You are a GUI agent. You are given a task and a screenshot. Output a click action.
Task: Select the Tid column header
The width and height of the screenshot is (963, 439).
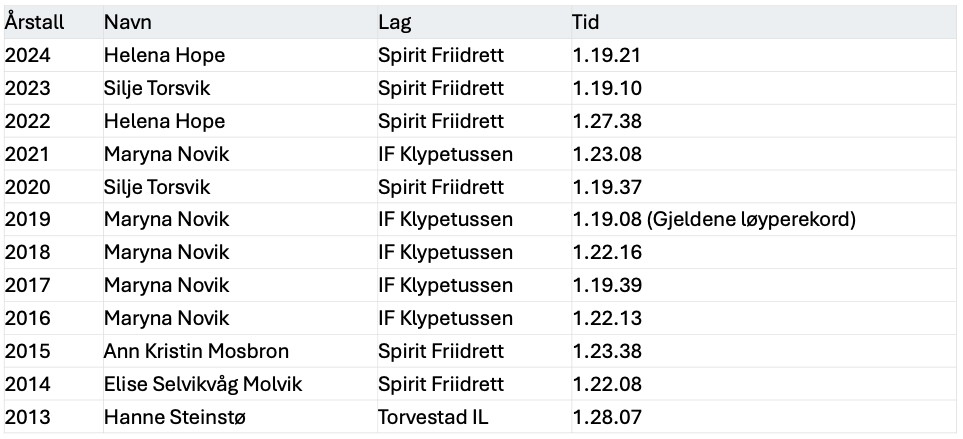pos(764,22)
